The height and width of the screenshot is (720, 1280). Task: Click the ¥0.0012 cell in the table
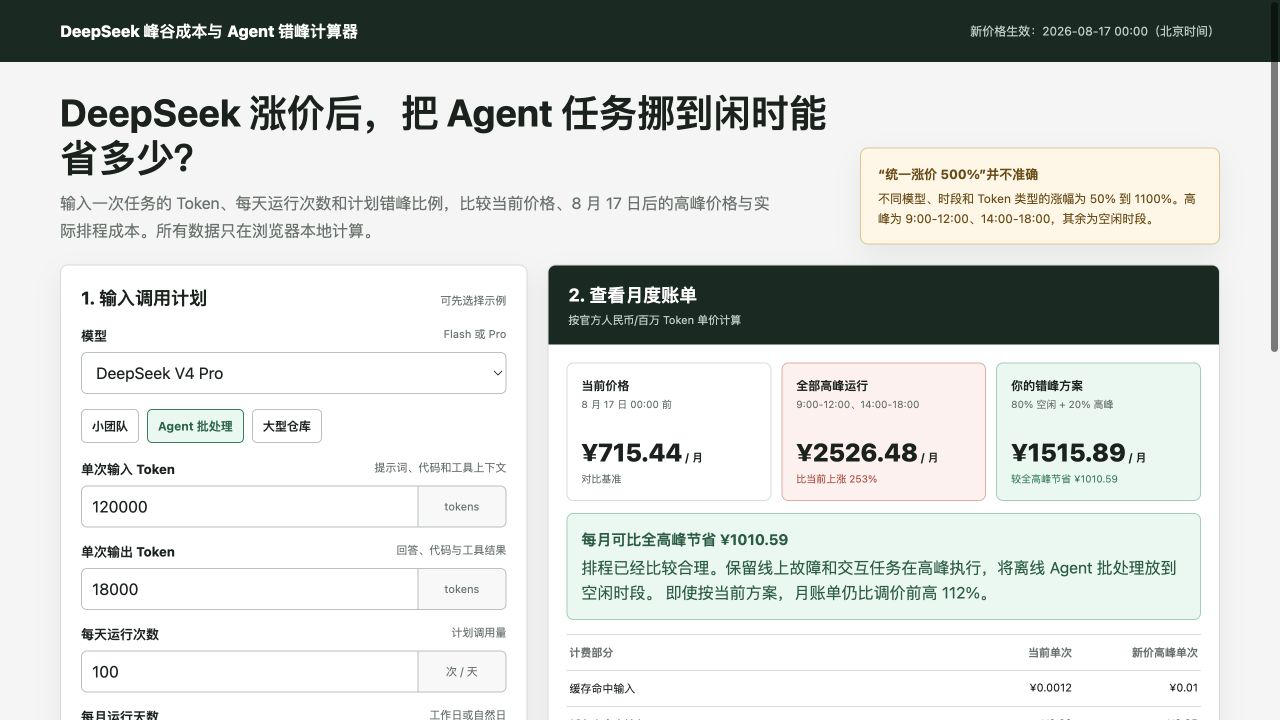(x=1050, y=688)
